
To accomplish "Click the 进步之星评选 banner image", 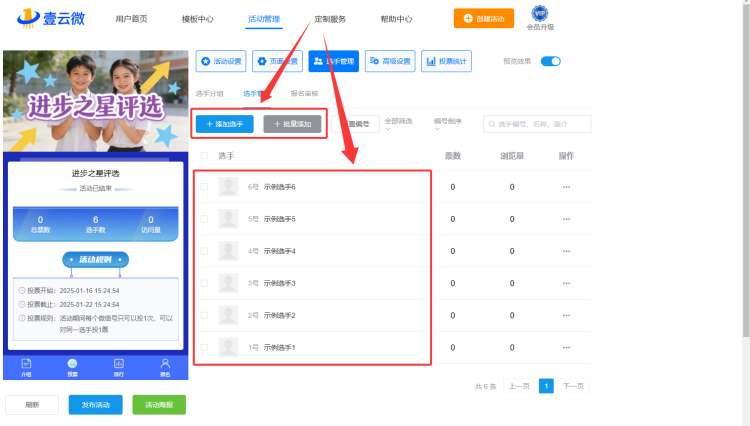I will click(96, 101).
